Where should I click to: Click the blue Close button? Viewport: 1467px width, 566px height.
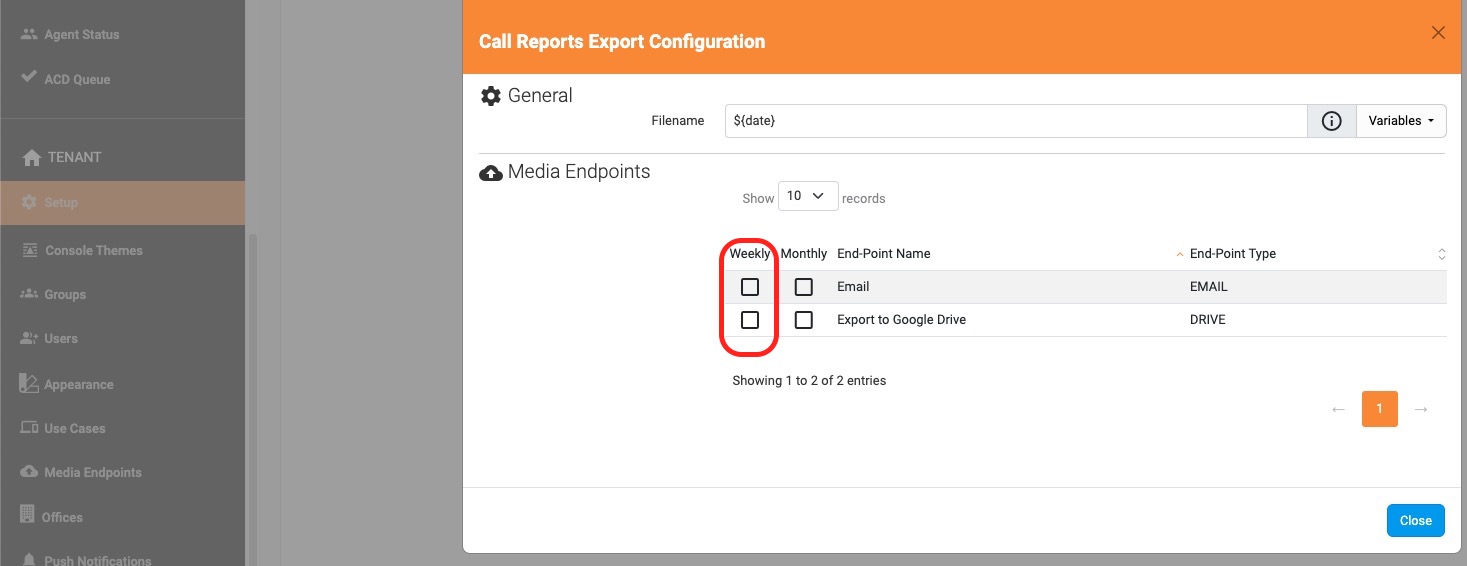pyautogui.click(x=1415, y=520)
